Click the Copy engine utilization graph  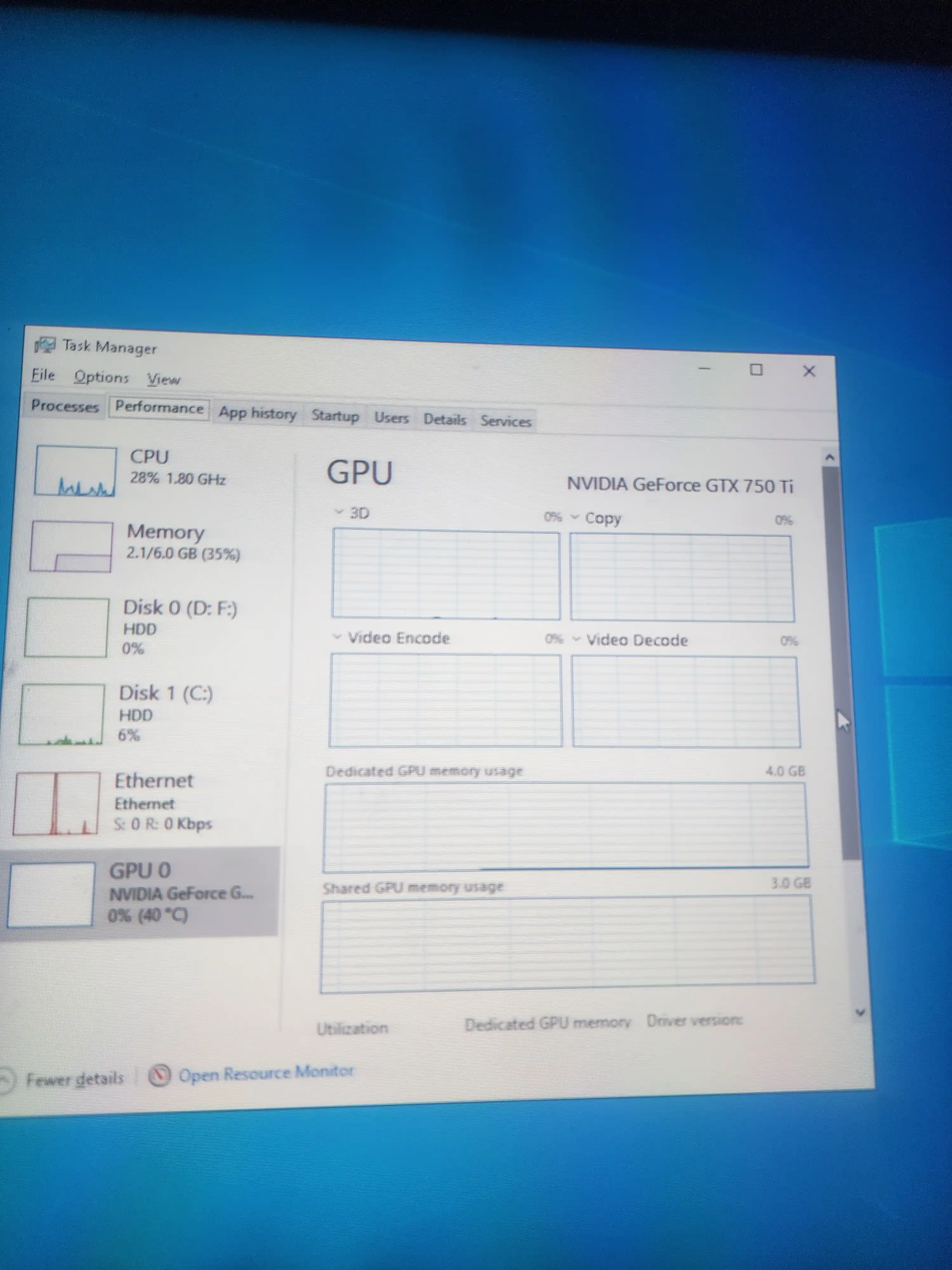(x=682, y=578)
